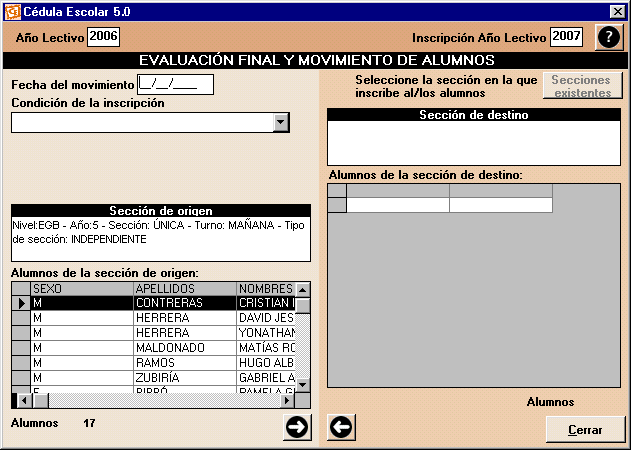Click down arrow of origin students scrollbar
The height and width of the screenshot is (450, 631).
(303, 385)
